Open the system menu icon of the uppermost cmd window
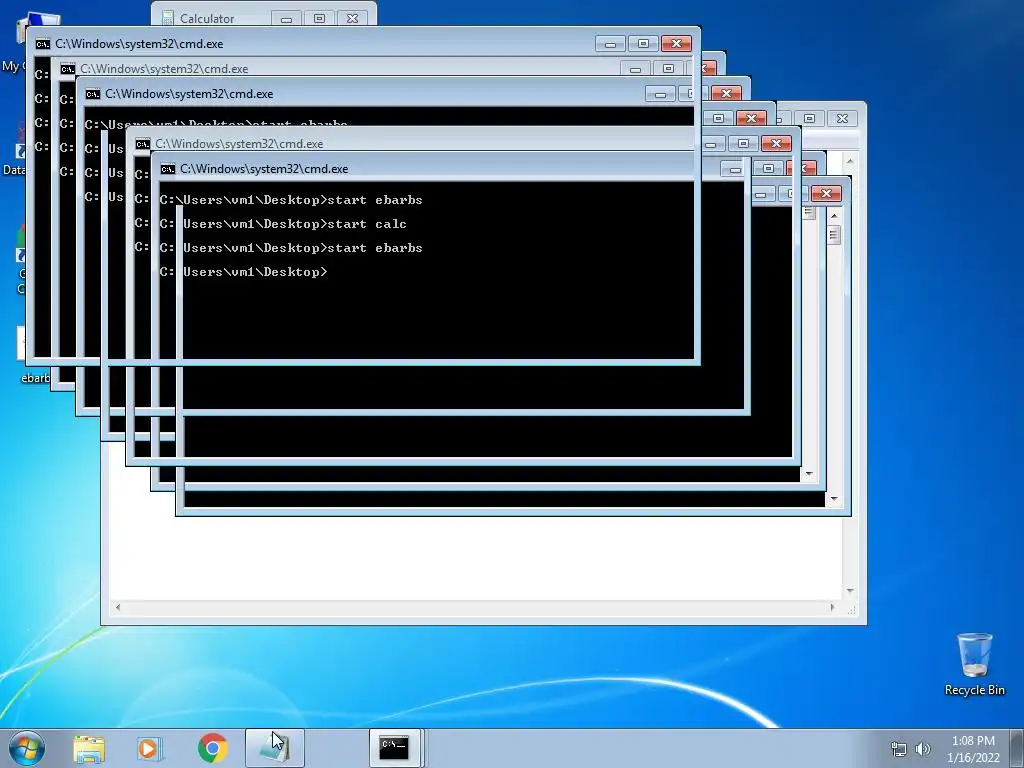Screen dimensions: 1024x768 [43, 44]
